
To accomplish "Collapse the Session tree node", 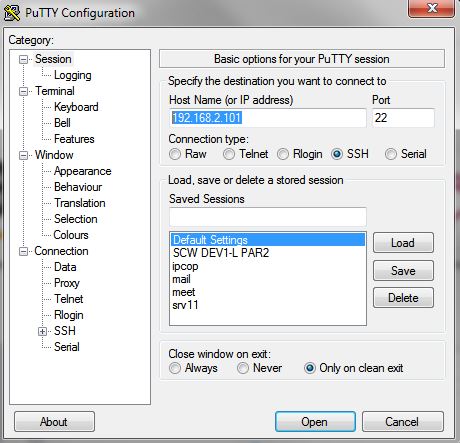I will 23,60.
